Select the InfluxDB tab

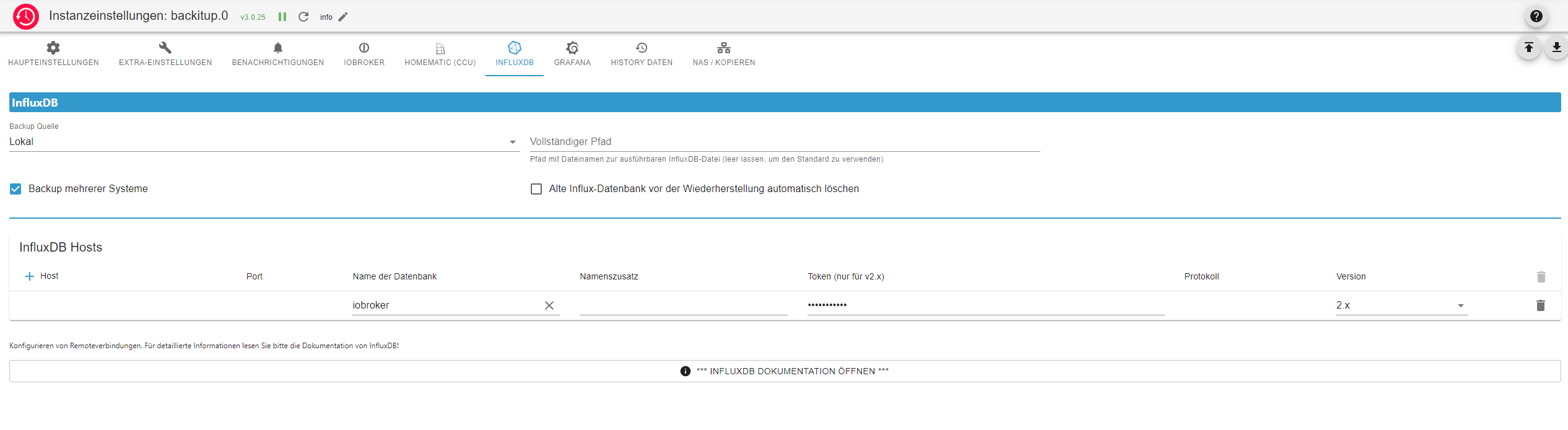click(515, 54)
